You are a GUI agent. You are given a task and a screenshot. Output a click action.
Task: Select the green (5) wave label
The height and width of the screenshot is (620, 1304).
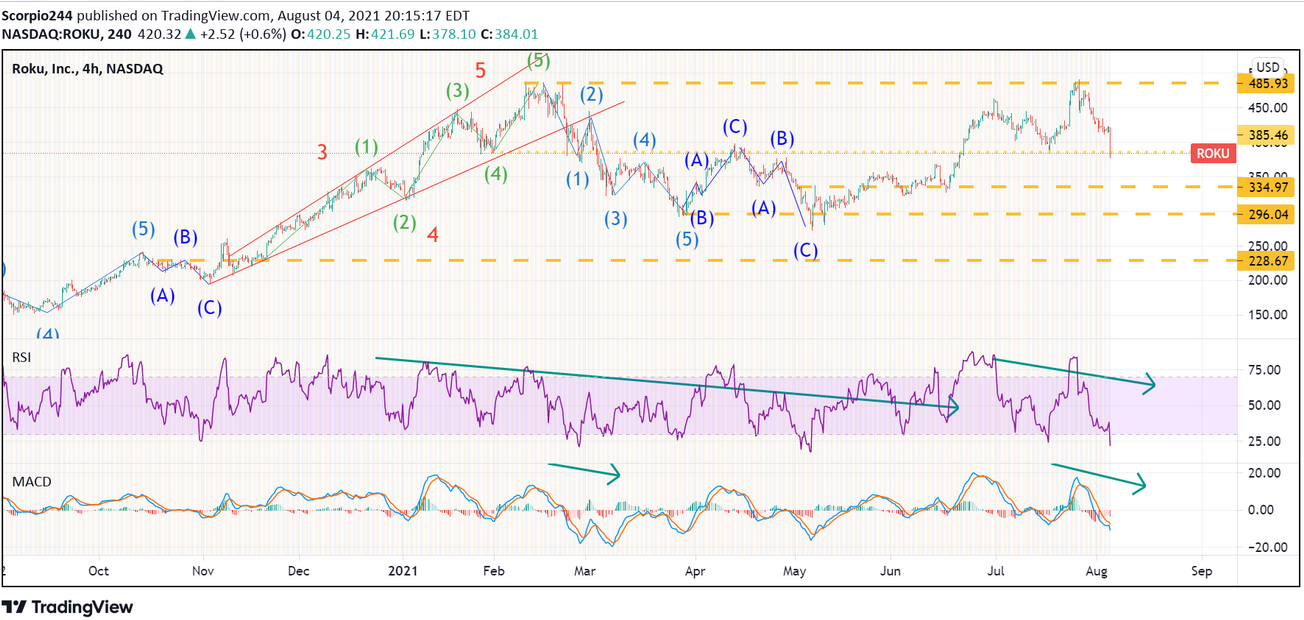(538, 60)
